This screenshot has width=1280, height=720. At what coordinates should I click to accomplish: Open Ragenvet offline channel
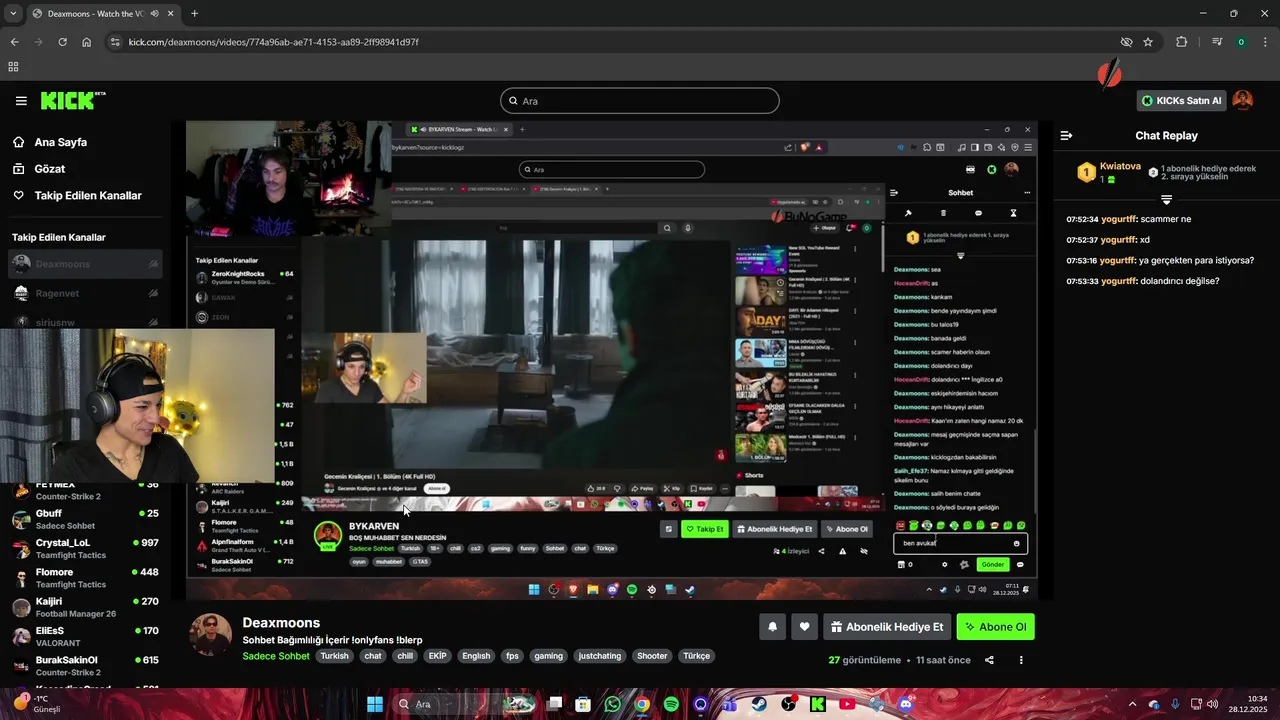tap(85, 293)
